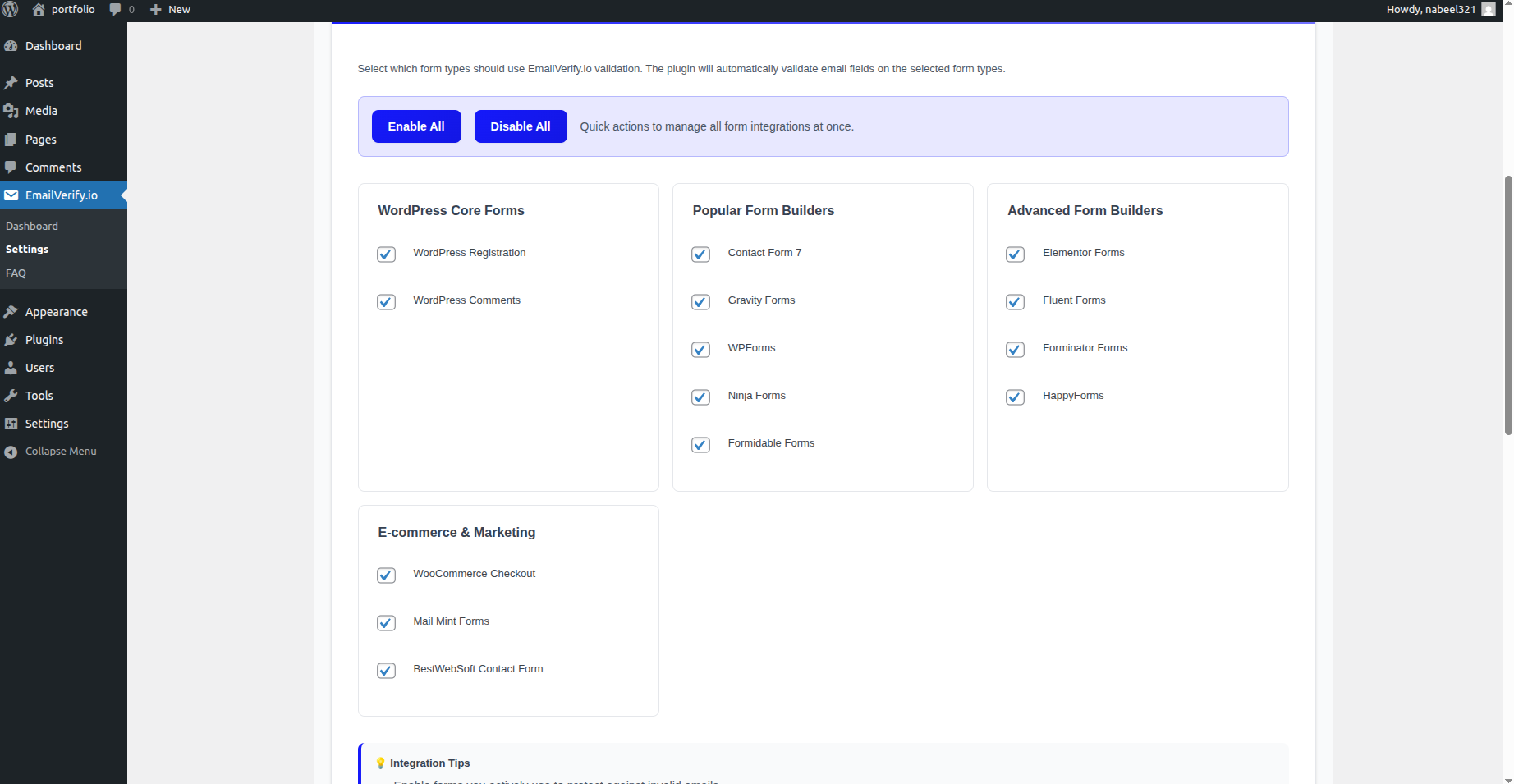Viewport: 1514px width, 784px height.
Task: Toggle Contact Form 7 checkbox
Action: 700,254
